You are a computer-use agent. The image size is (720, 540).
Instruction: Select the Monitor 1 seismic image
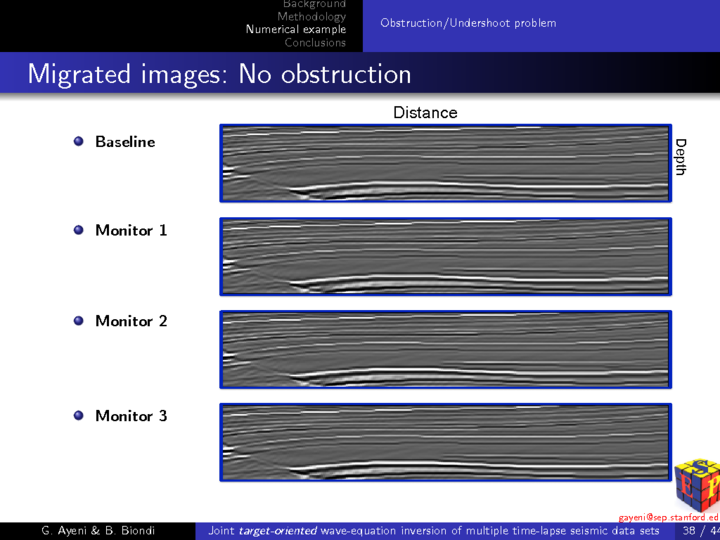pyautogui.click(x=445, y=257)
